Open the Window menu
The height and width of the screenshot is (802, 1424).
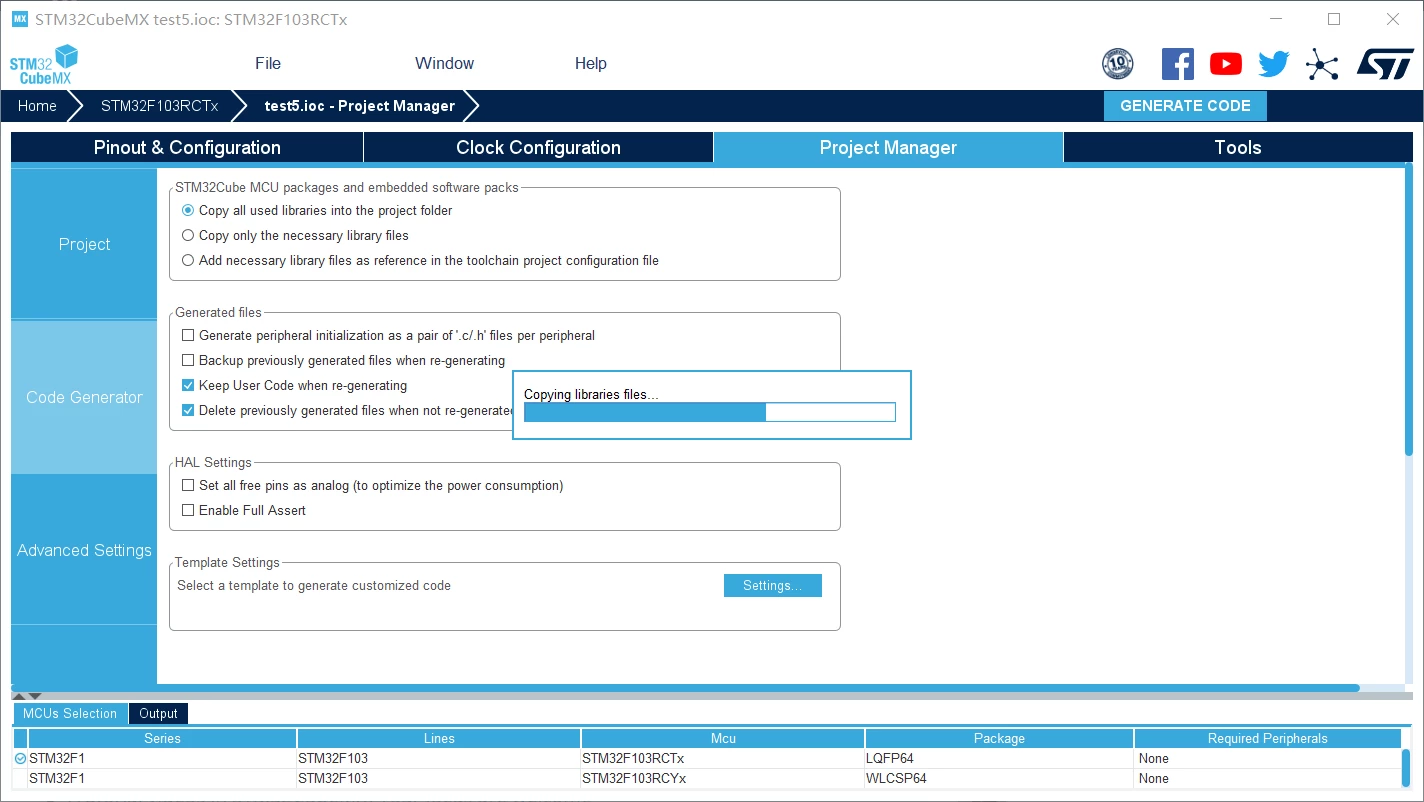444,63
